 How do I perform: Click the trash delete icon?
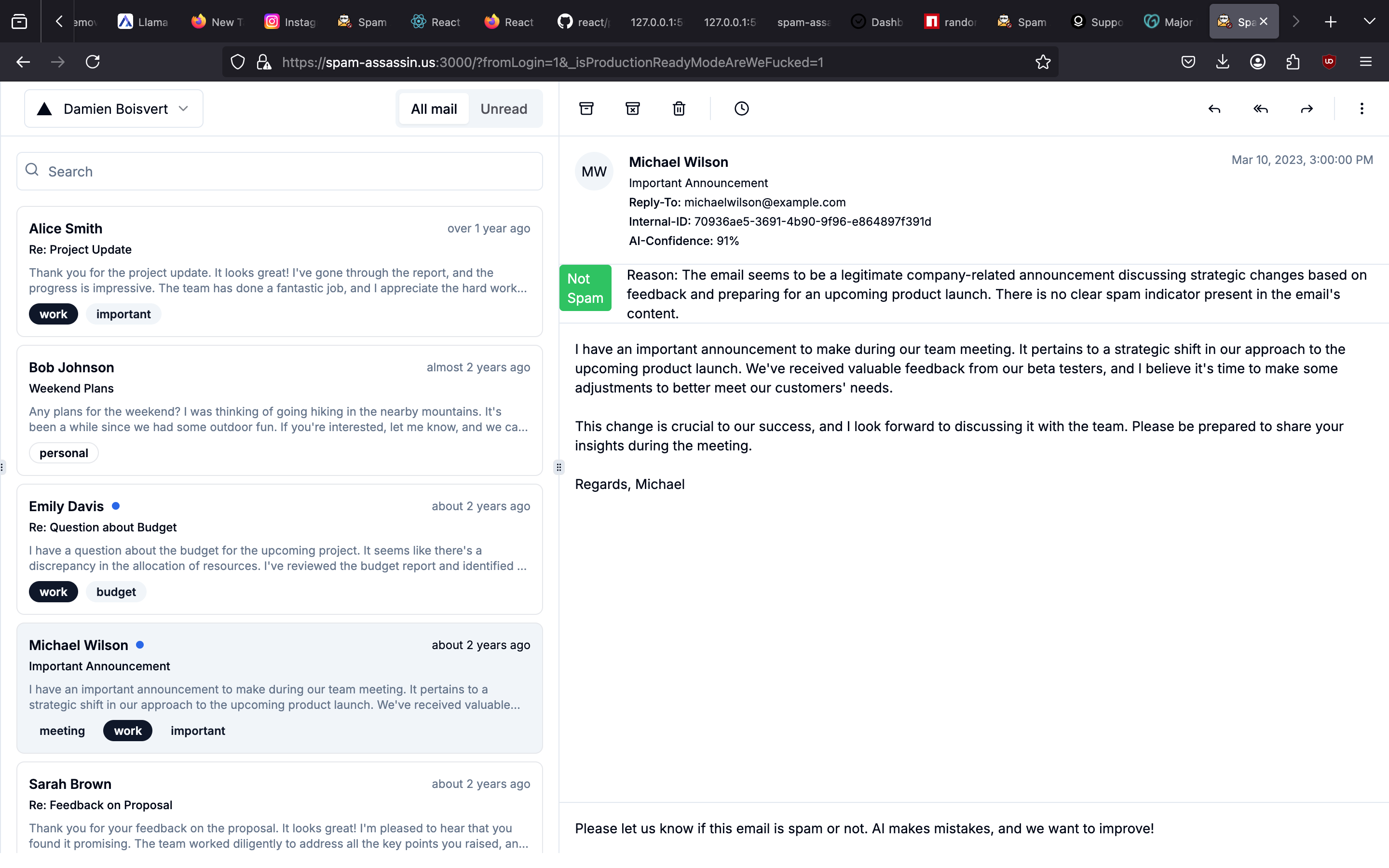pyautogui.click(x=679, y=108)
